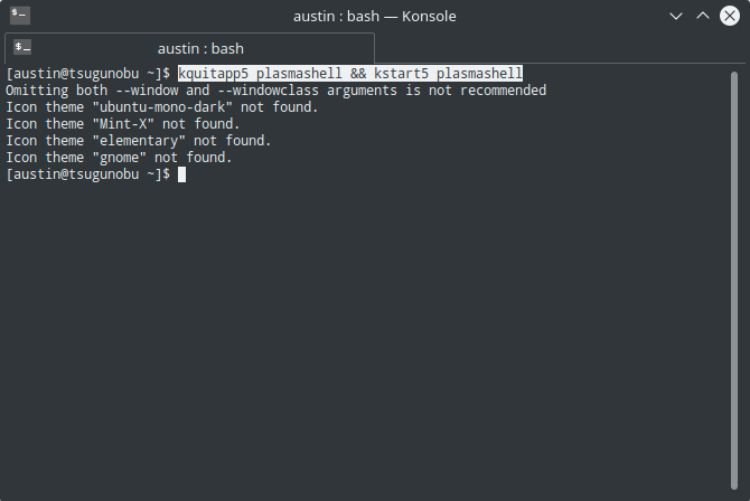This screenshot has height=501, width=750.
Task: Click the word 'kstart5' in the command
Action: [401, 73]
